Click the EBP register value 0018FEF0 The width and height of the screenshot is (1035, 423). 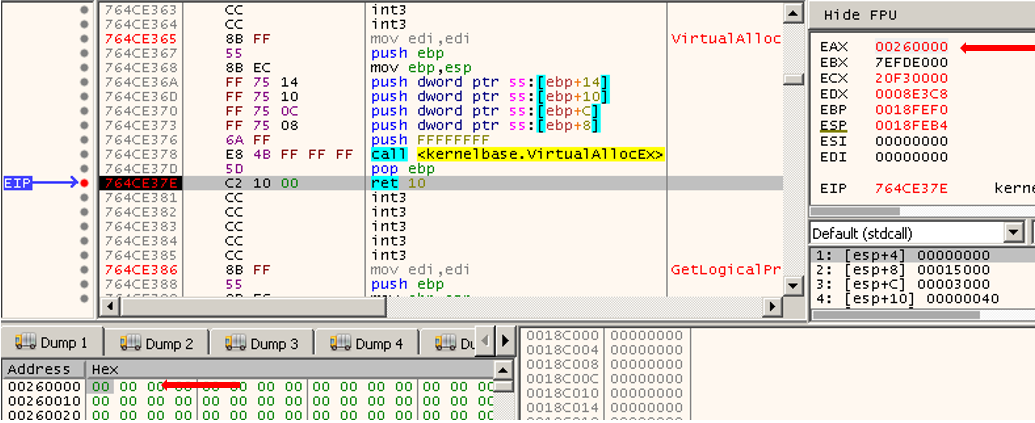912,110
